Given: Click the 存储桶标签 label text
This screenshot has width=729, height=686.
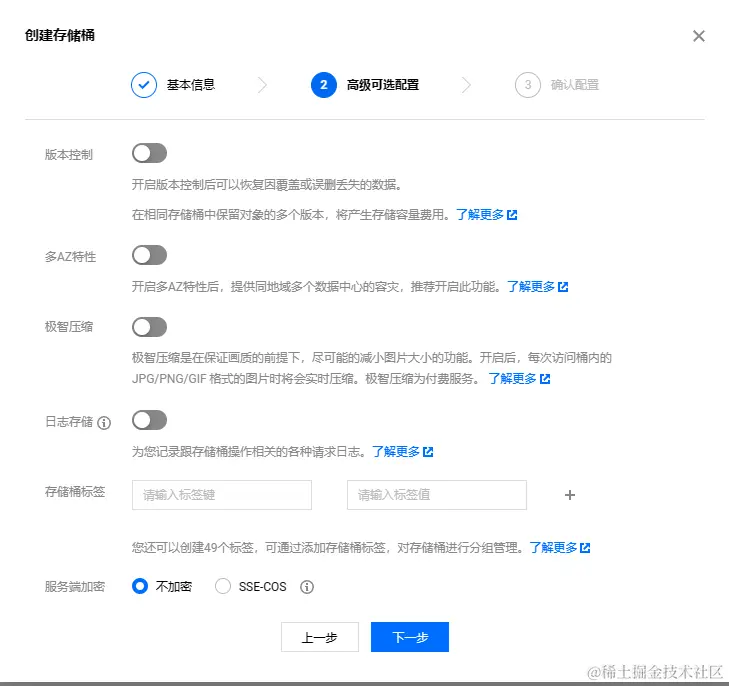Looking at the screenshot, I should (75, 492).
